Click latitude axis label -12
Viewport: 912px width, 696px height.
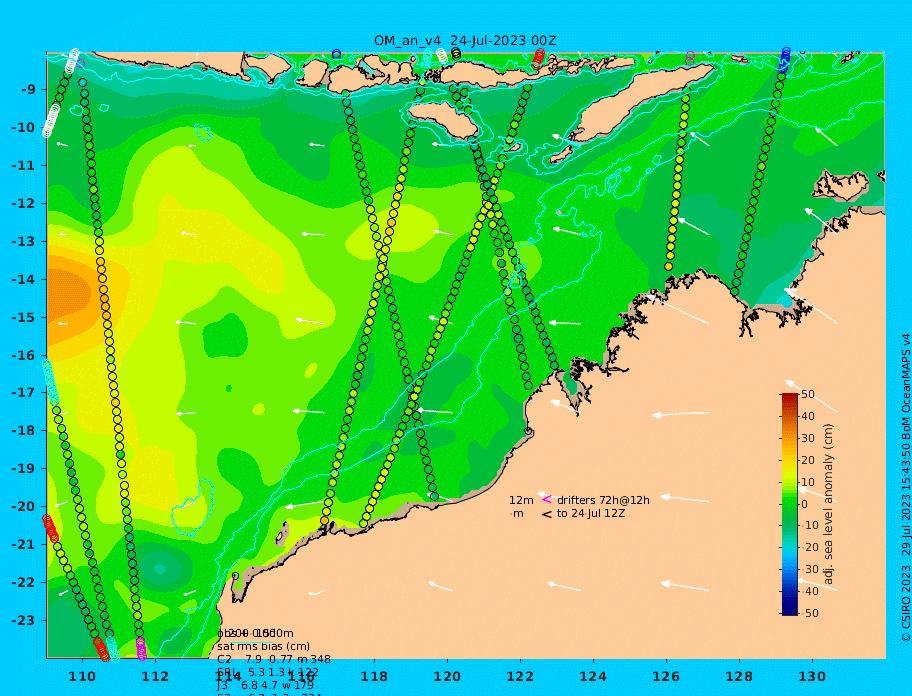tap(23, 204)
